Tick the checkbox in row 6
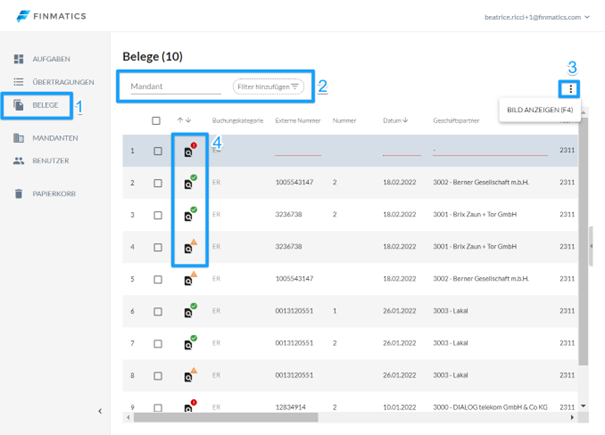This screenshot has height=435, width=605. (158, 311)
